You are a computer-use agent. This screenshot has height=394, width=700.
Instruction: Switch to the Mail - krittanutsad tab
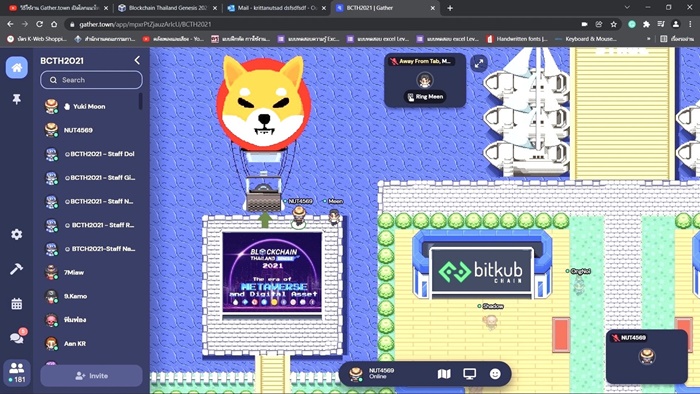[x=277, y=8]
